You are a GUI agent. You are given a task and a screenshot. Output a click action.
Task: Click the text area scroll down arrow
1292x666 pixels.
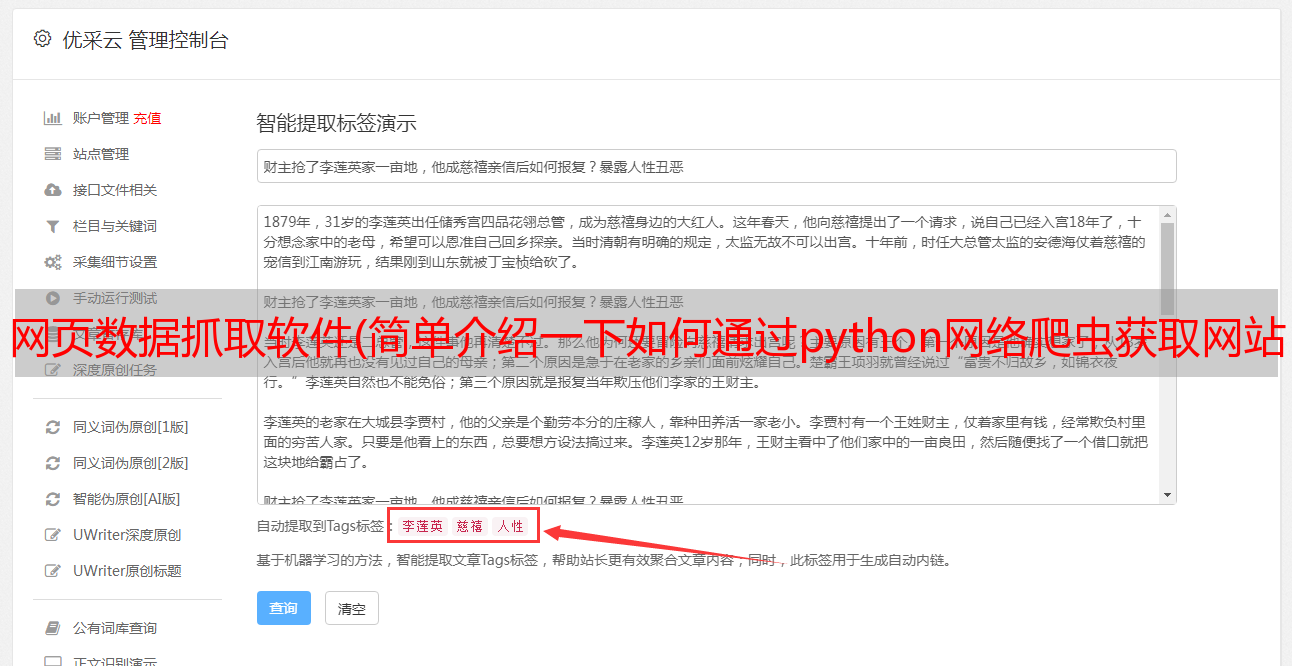click(x=1167, y=495)
